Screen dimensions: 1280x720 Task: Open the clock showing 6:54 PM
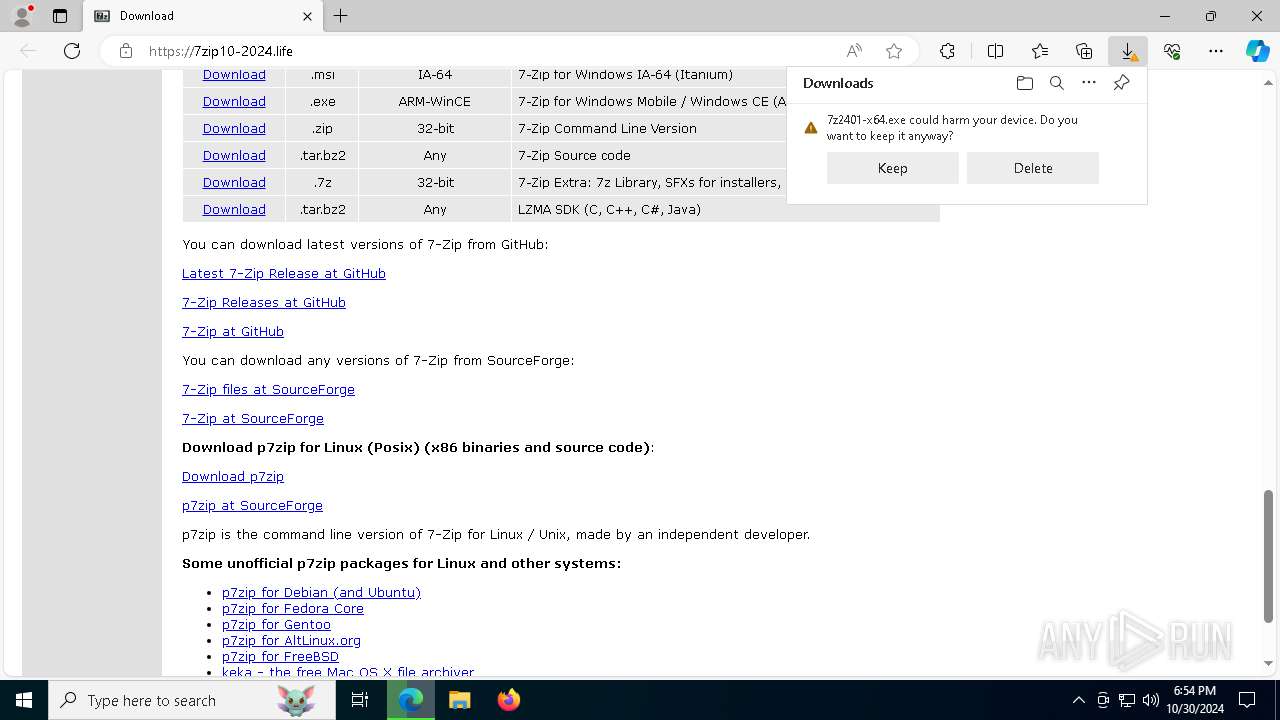pos(1195,700)
